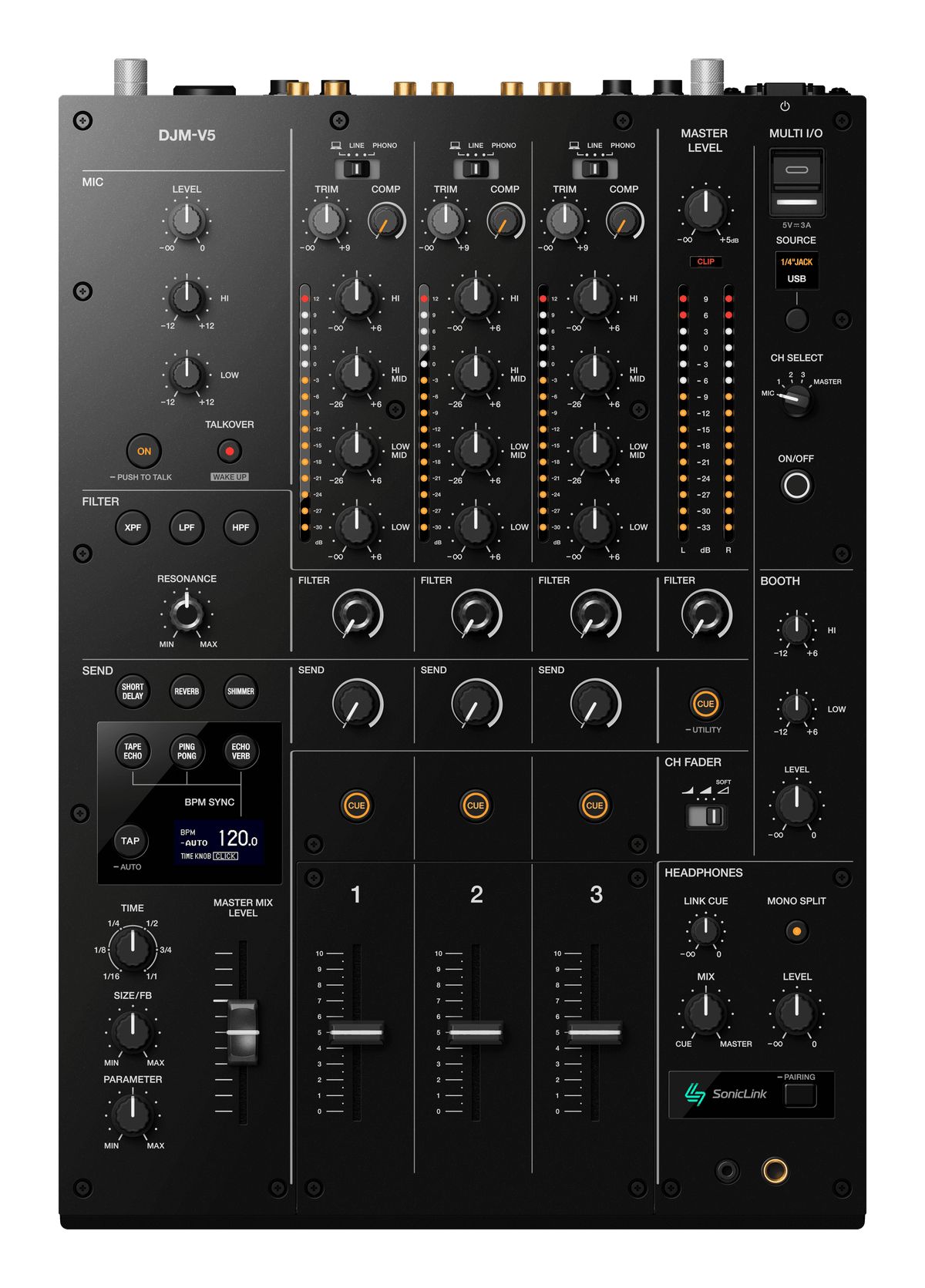Select the PING PONG effect

point(187,751)
